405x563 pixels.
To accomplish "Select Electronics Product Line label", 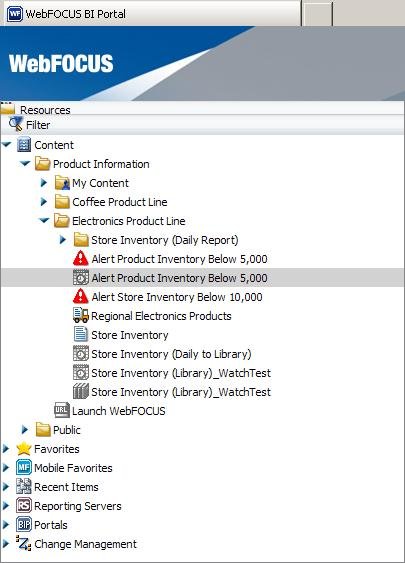I will (x=129, y=221).
